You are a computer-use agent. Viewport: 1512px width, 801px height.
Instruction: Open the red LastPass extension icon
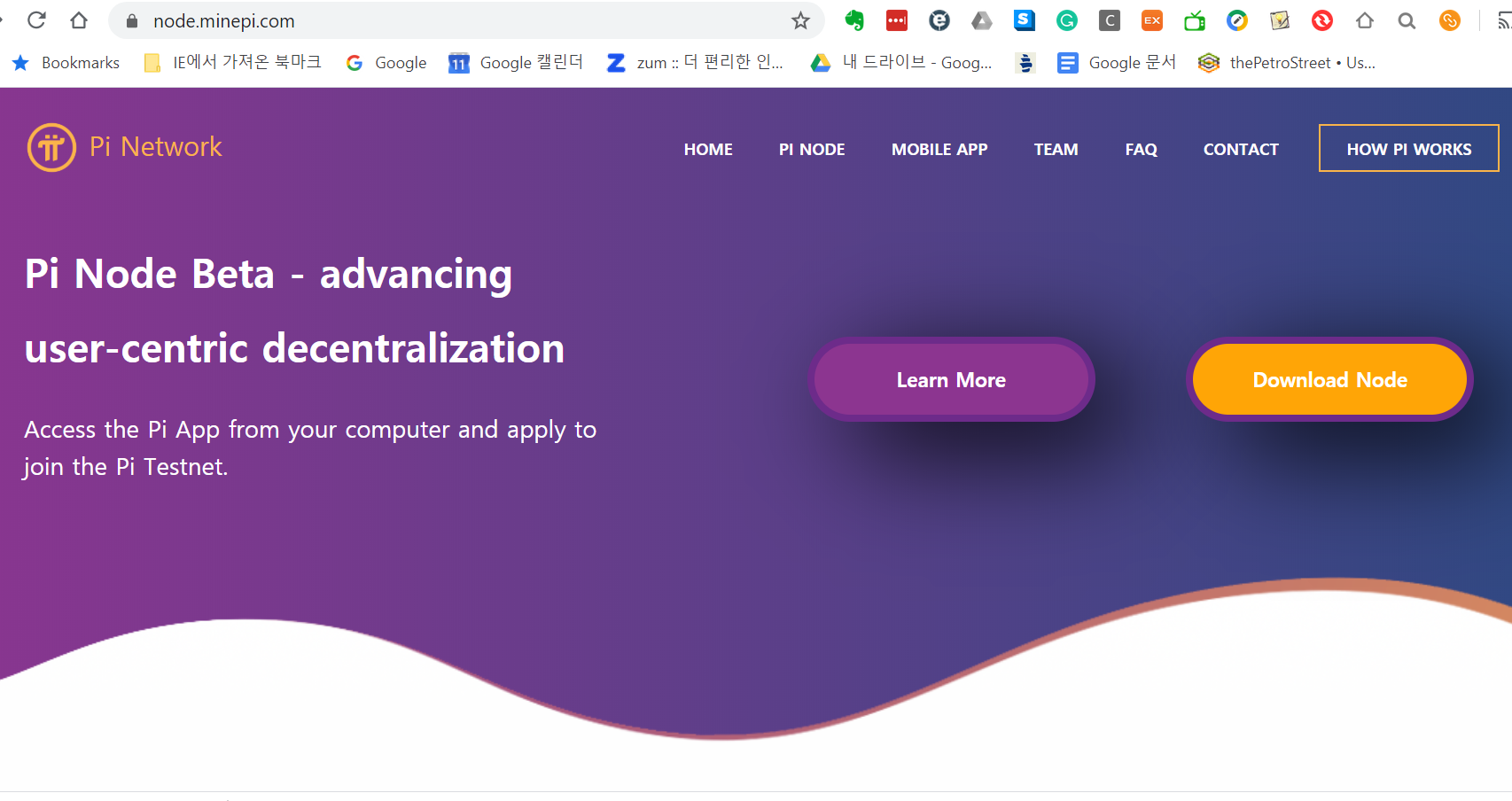tap(897, 20)
